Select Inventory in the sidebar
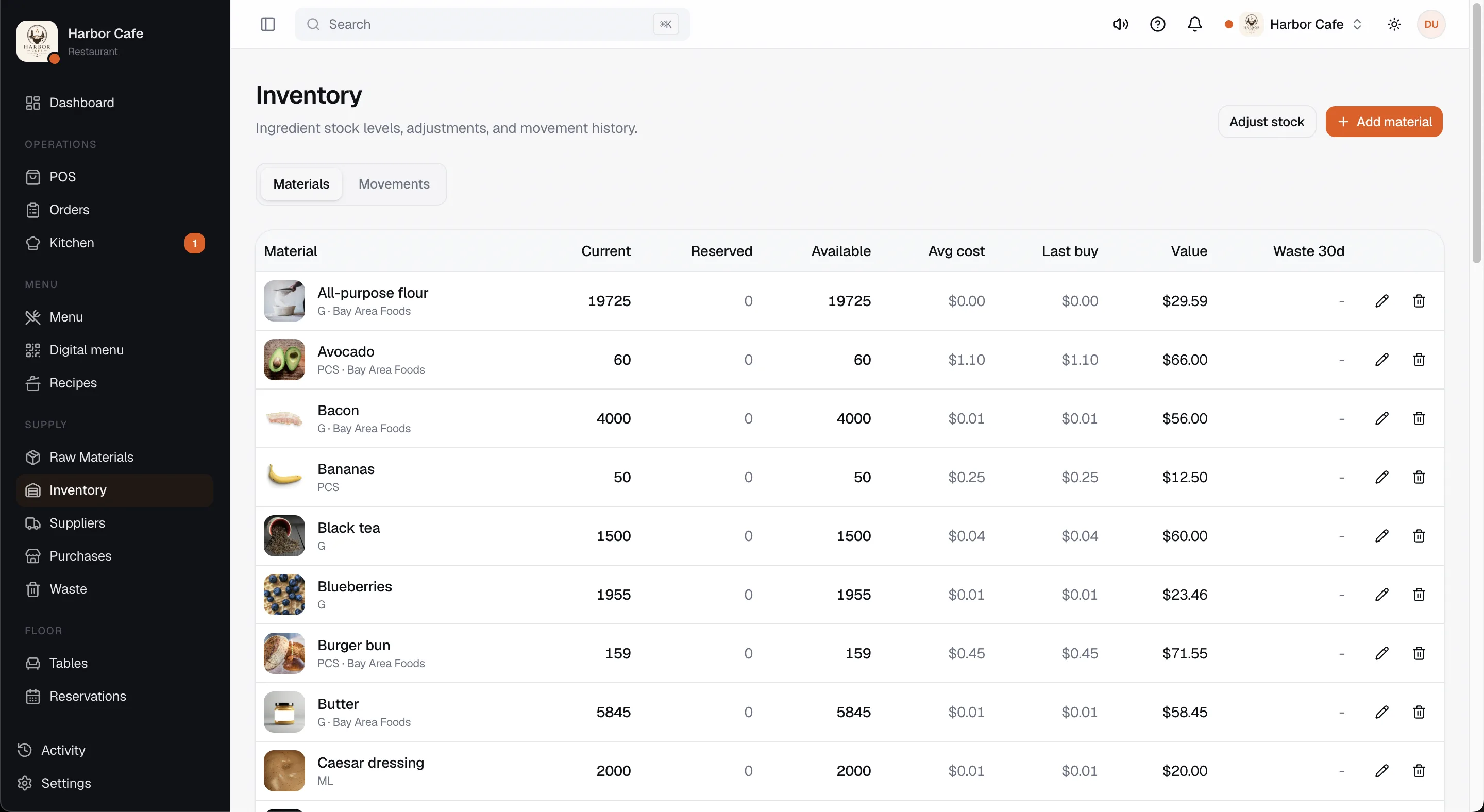The height and width of the screenshot is (812, 1484). pyautogui.click(x=114, y=490)
